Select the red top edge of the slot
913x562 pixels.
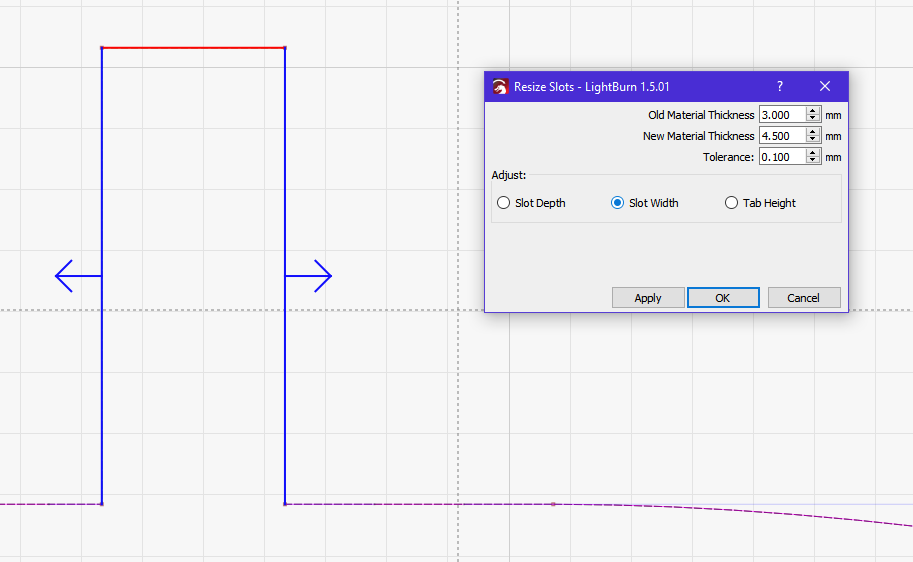tap(193, 48)
